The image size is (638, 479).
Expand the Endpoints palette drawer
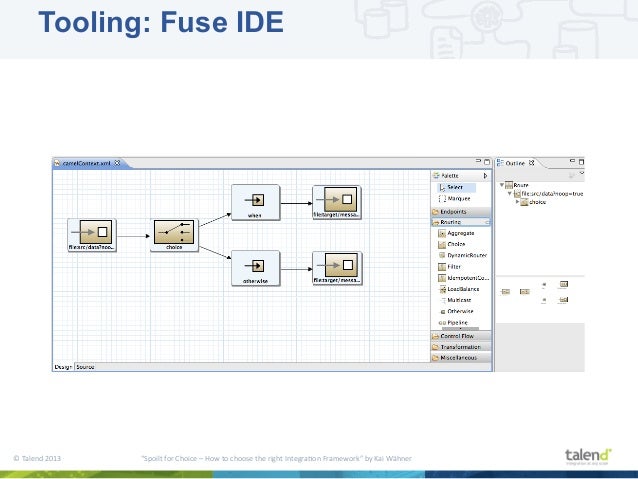(x=461, y=212)
